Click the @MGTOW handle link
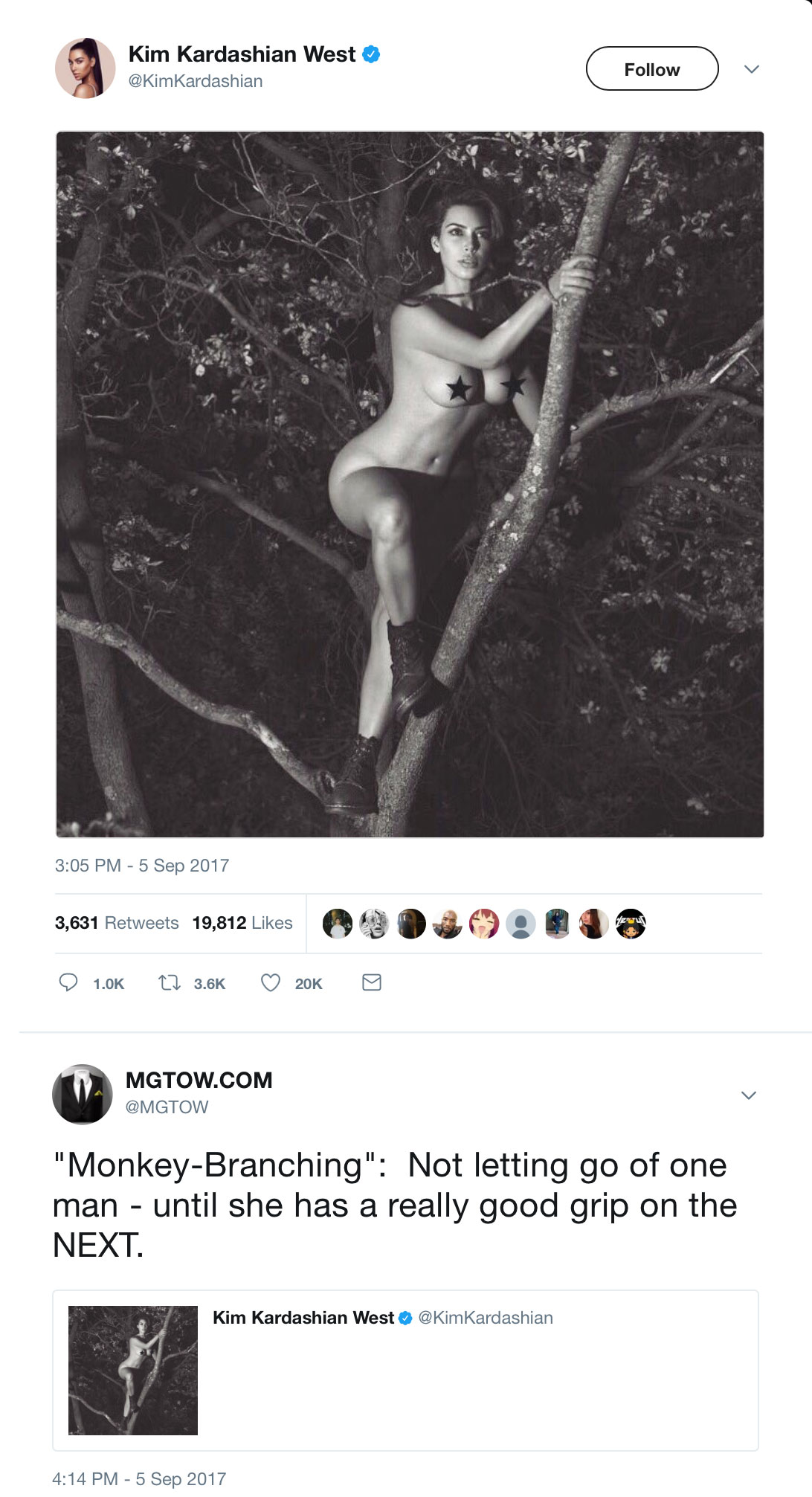Image resolution: width=812 pixels, height=1497 pixels. [x=167, y=1107]
